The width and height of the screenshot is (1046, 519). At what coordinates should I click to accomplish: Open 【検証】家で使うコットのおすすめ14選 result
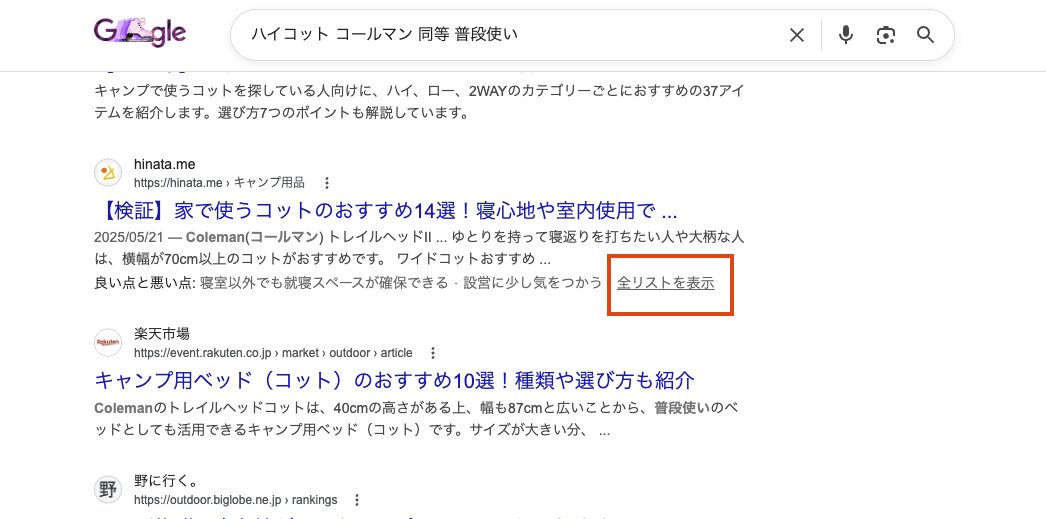(x=386, y=211)
